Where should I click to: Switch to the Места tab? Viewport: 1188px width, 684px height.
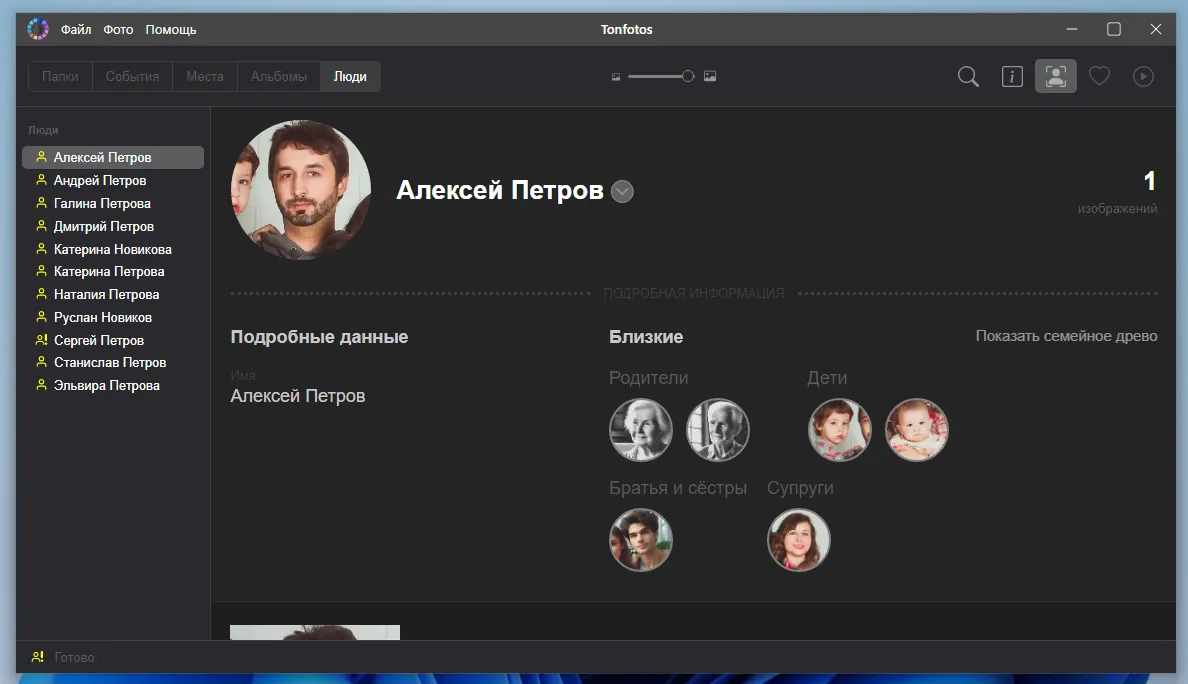point(204,77)
